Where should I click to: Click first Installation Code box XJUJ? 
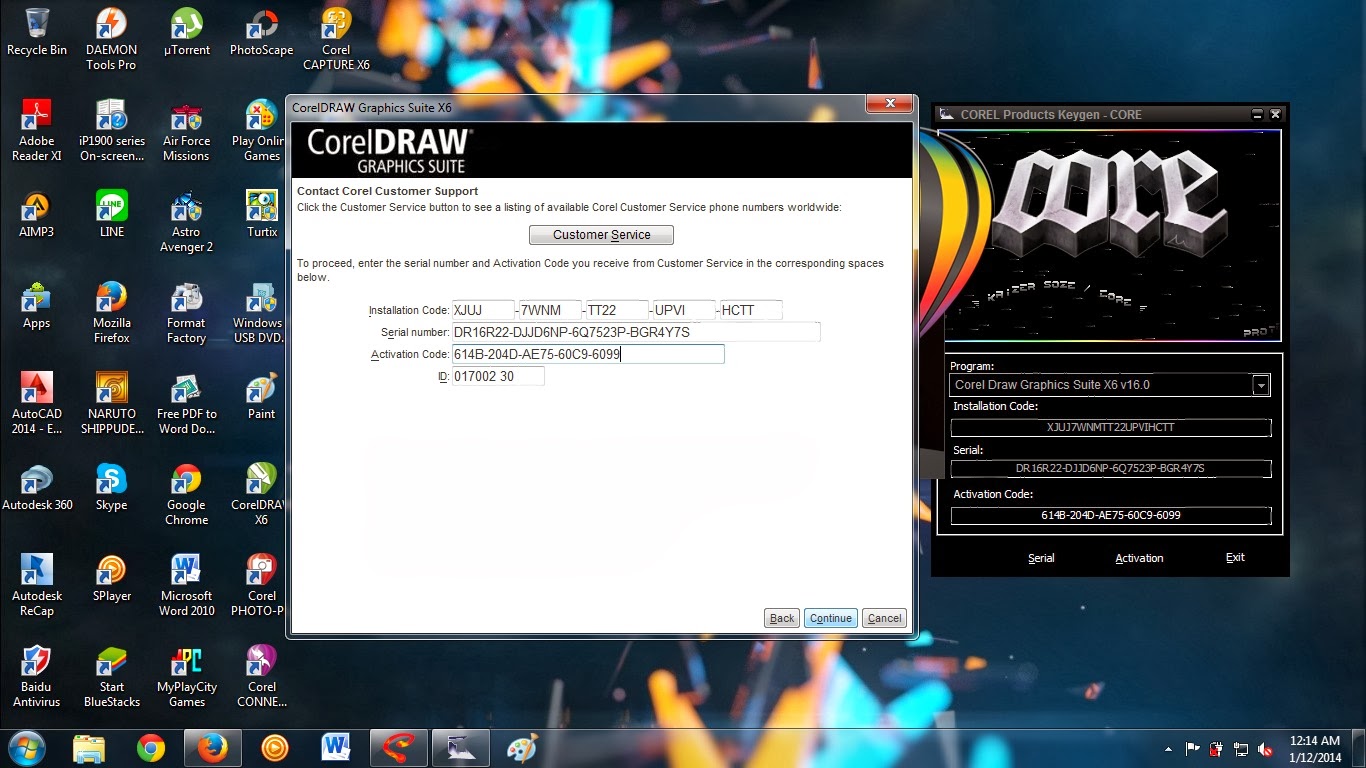click(x=483, y=310)
